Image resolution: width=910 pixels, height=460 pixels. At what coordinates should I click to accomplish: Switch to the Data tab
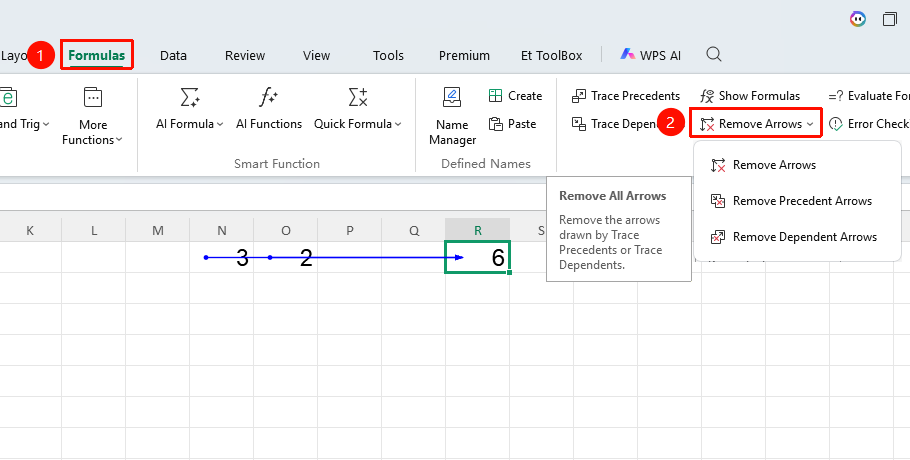(173, 56)
